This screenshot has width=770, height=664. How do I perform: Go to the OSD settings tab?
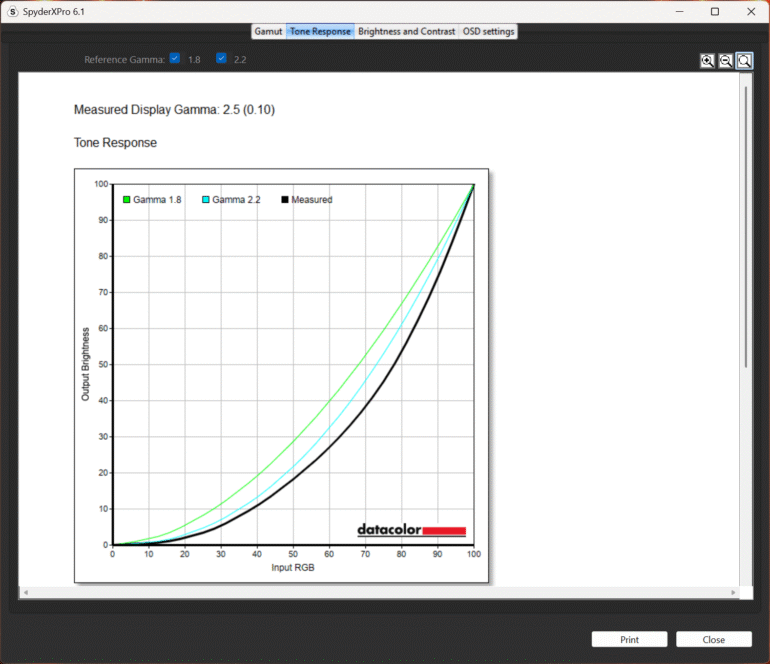(x=488, y=31)
